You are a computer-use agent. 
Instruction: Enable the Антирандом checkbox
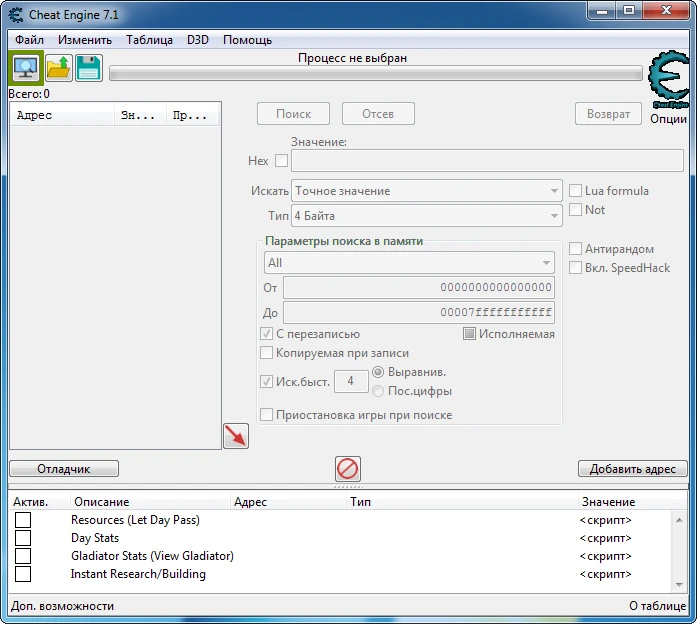pyautogui.click(x=575, y=248)
